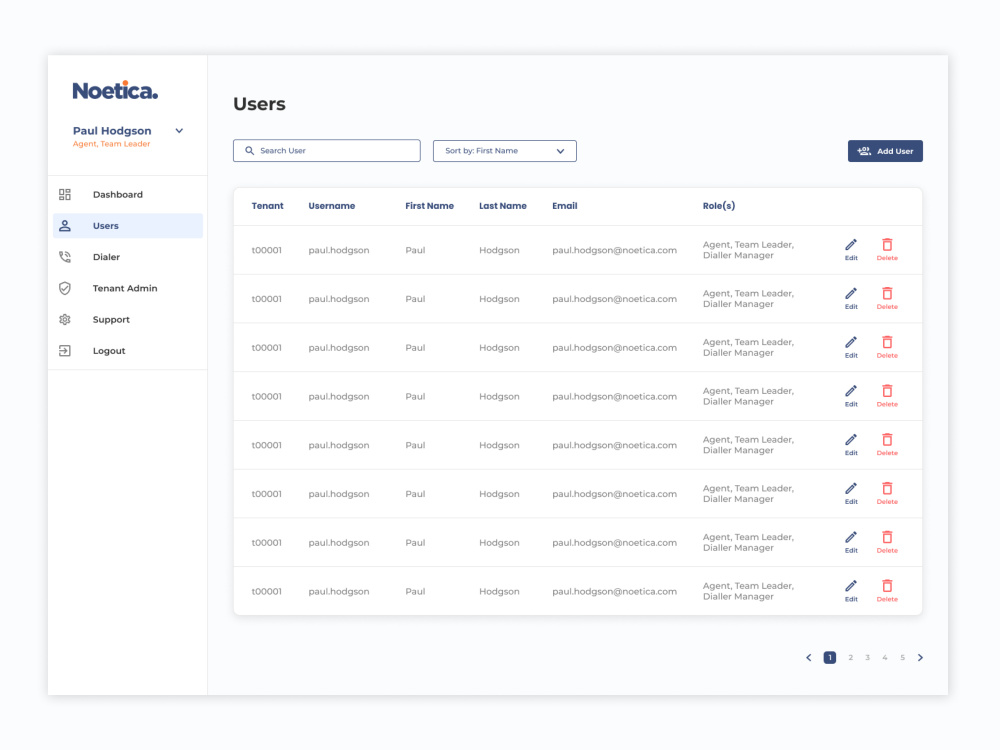Edit the sixth user row
The height and width of the screenshot is (750, 1000).
pos(851,493)
